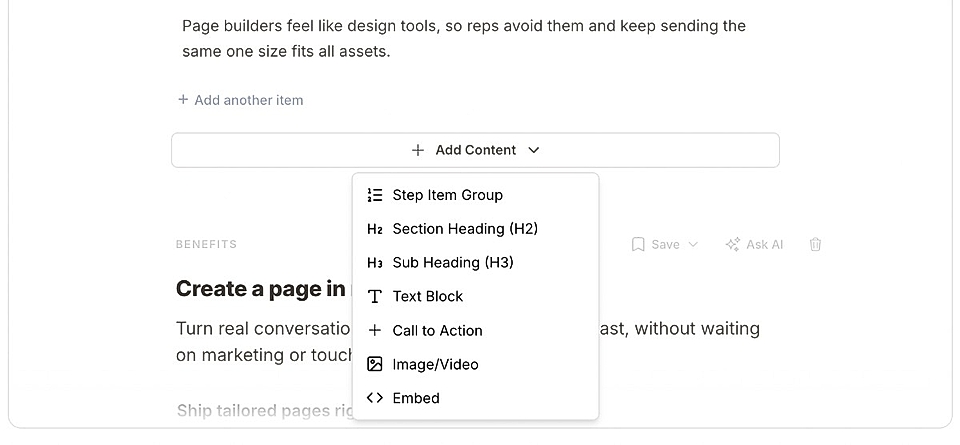Select Embed menu entry
Viewport: 960px width, 445px height.
point(476,398)
